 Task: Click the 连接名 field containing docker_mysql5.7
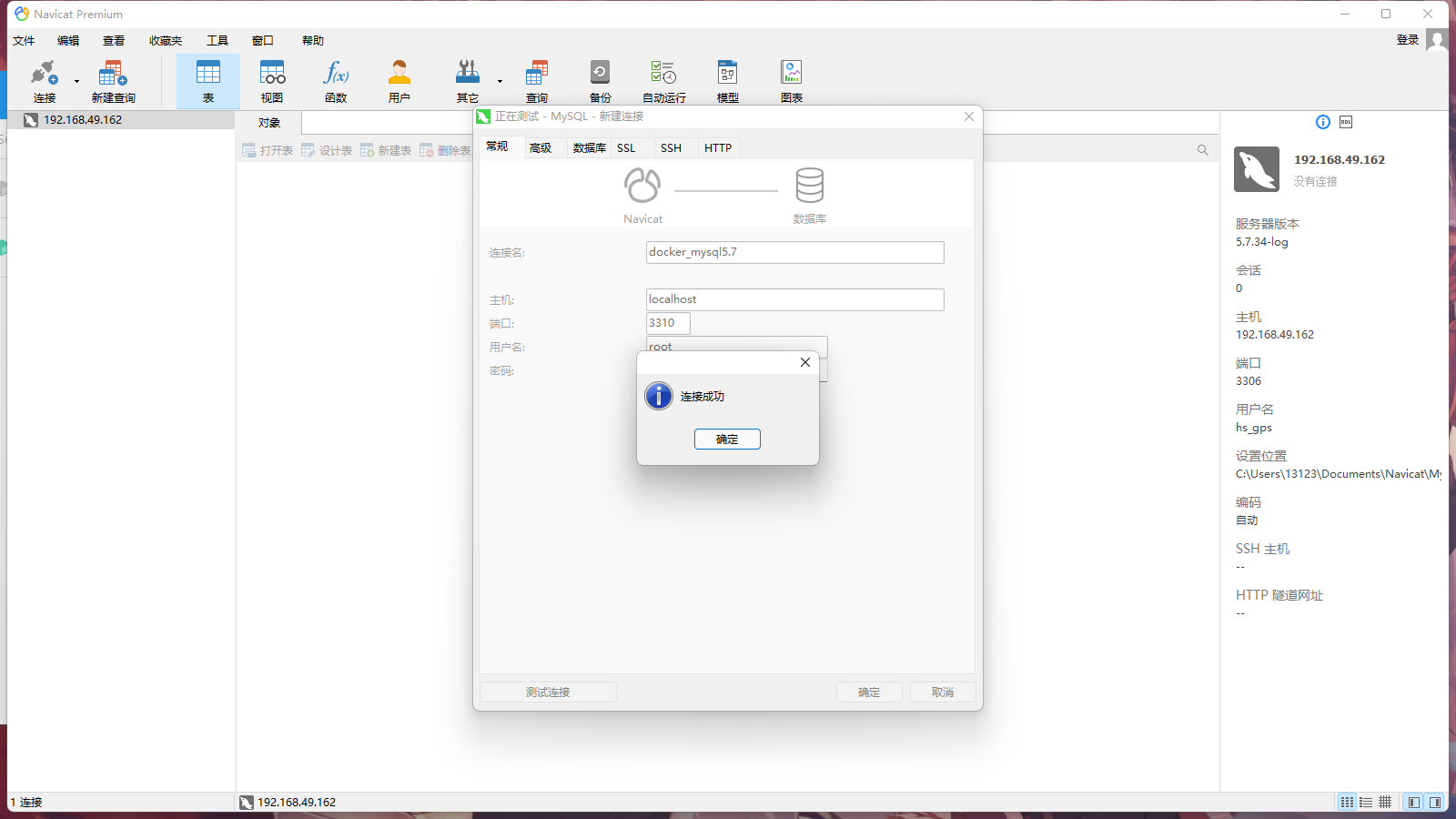[794, 252]
